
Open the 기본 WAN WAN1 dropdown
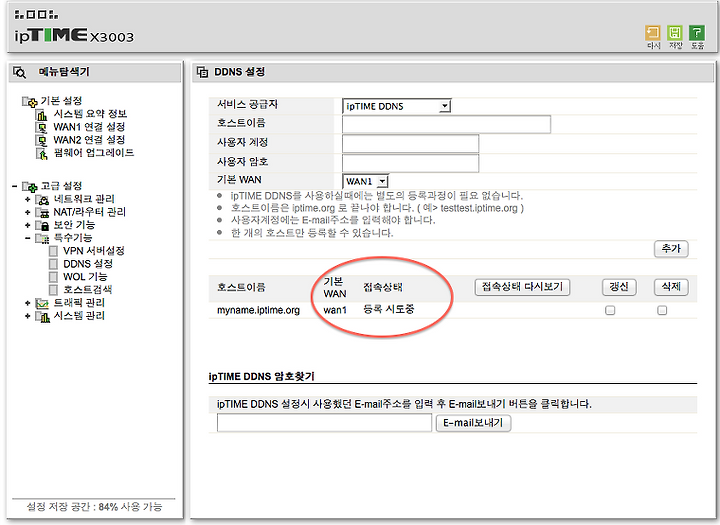366,181
